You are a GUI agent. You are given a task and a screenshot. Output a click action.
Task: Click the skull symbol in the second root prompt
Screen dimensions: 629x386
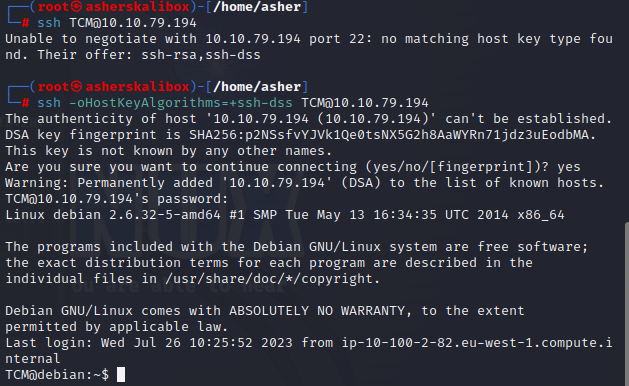(x=77, y=86)
